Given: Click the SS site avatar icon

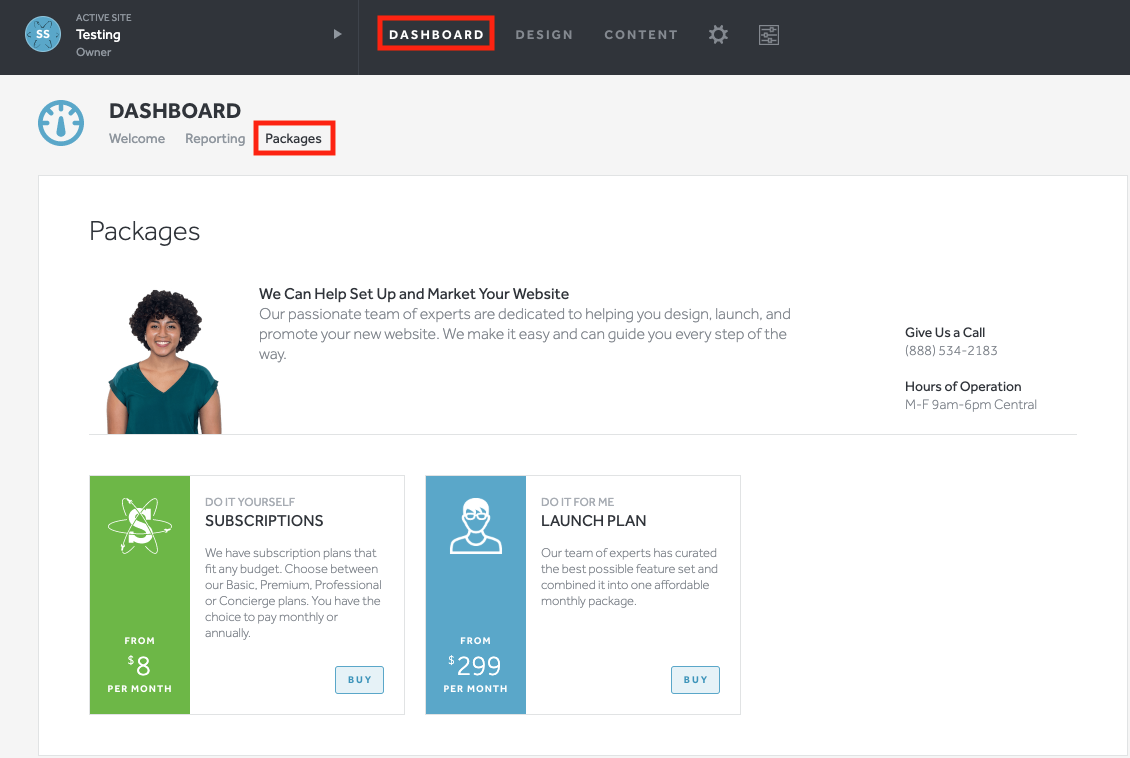Looking at the screenshot, I should [43, 34].
